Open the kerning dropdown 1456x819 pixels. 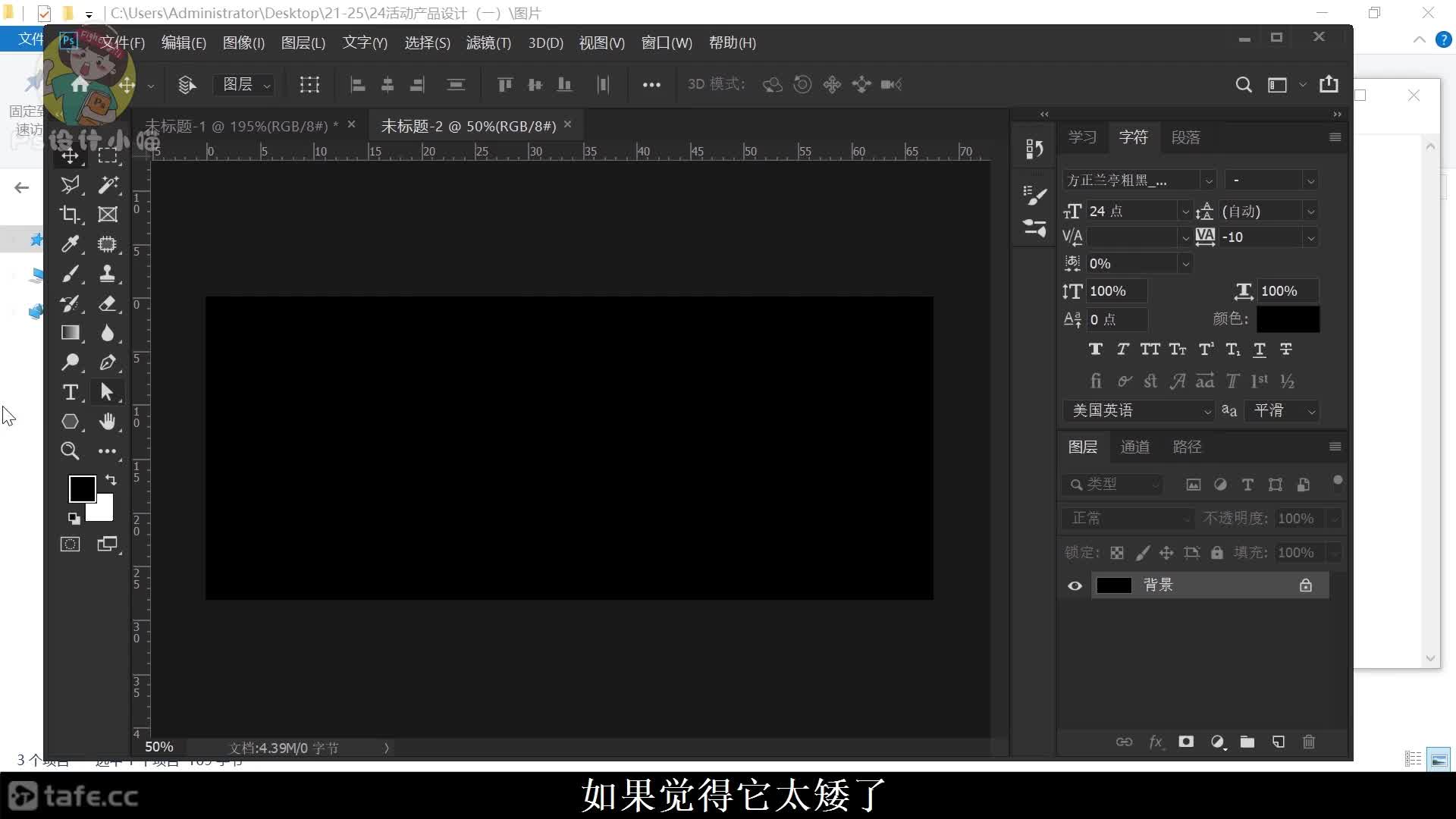pyautogui.click(x=1185, y=237)
